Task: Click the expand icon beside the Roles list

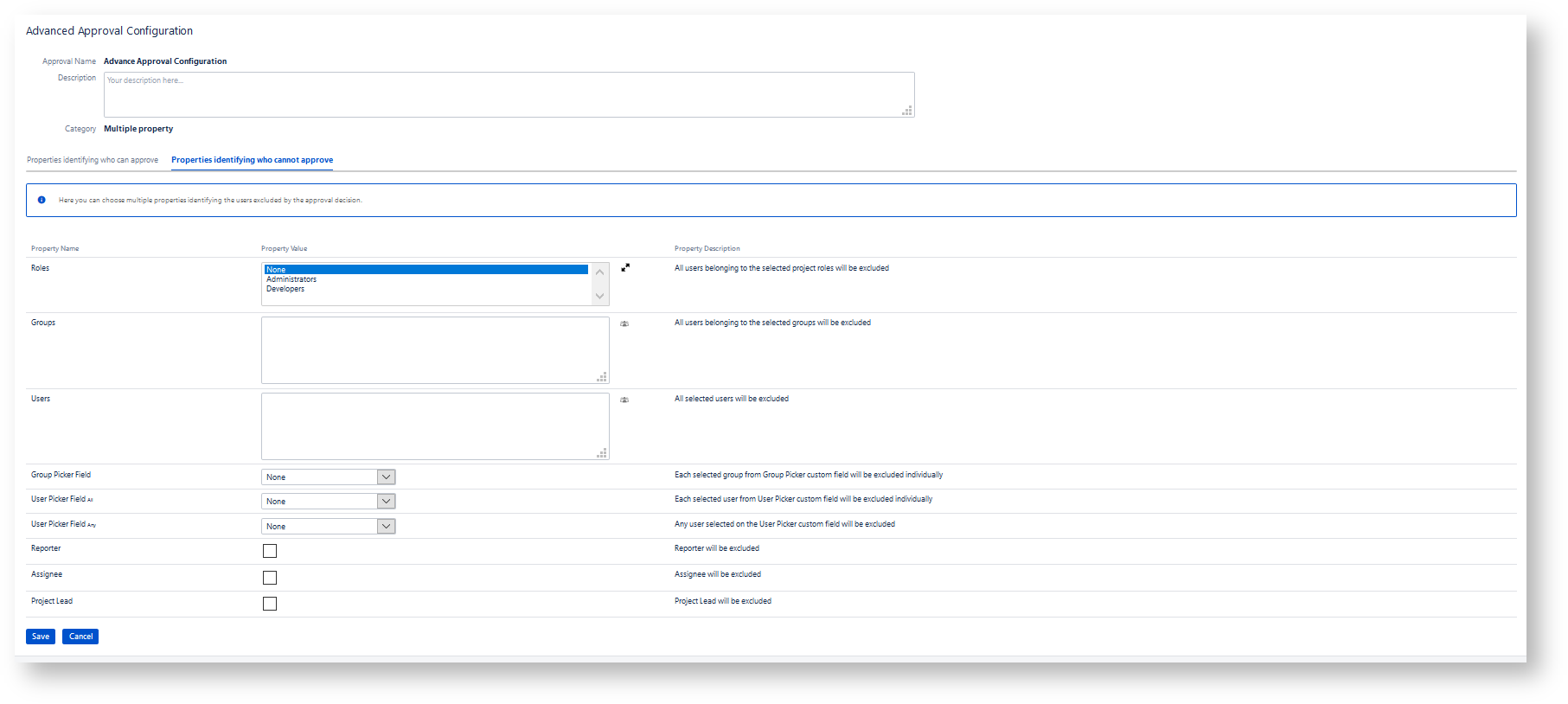Action: (625, 268)
